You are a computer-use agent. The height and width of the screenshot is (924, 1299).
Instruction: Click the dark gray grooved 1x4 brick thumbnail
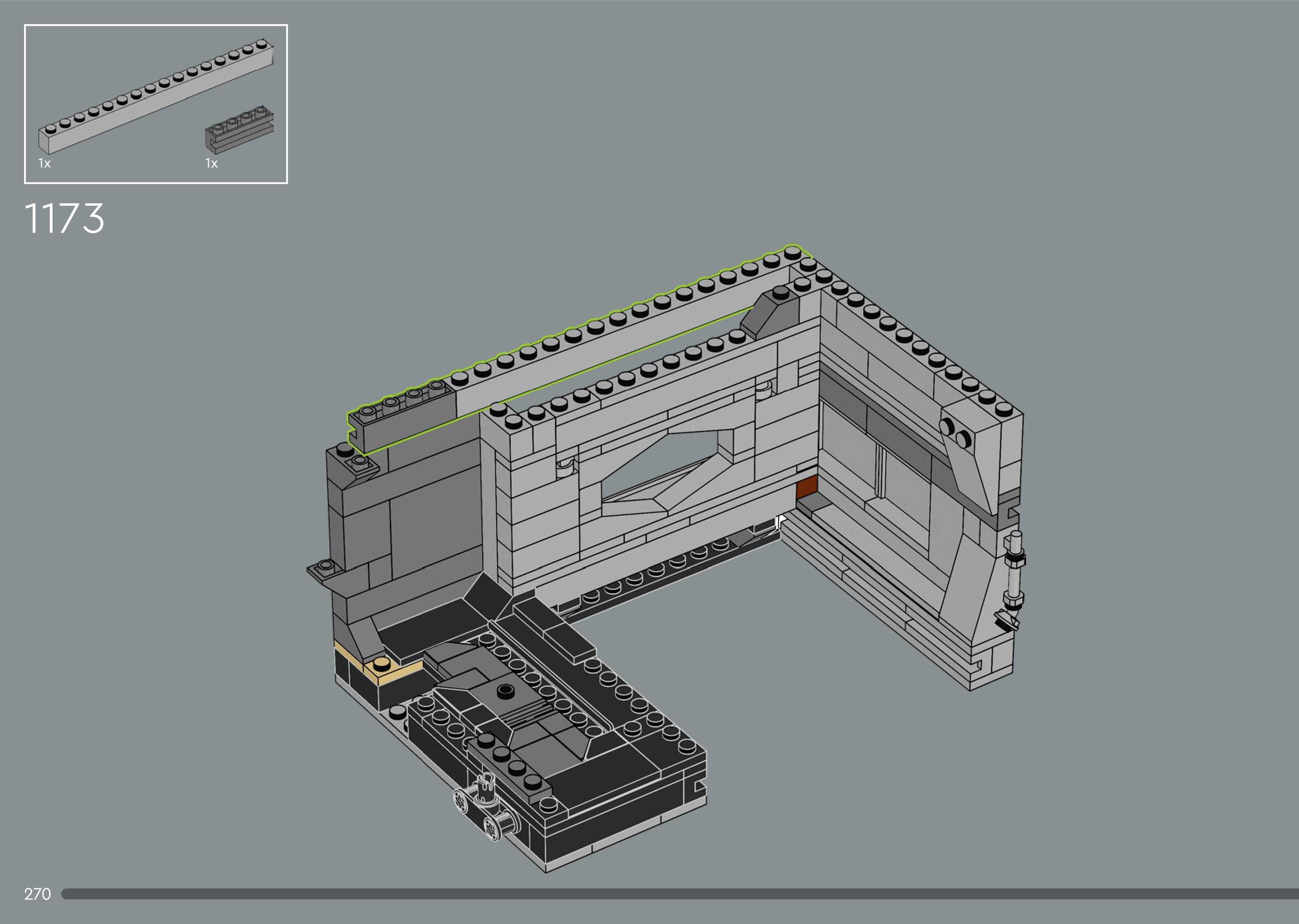pos(239,131)
